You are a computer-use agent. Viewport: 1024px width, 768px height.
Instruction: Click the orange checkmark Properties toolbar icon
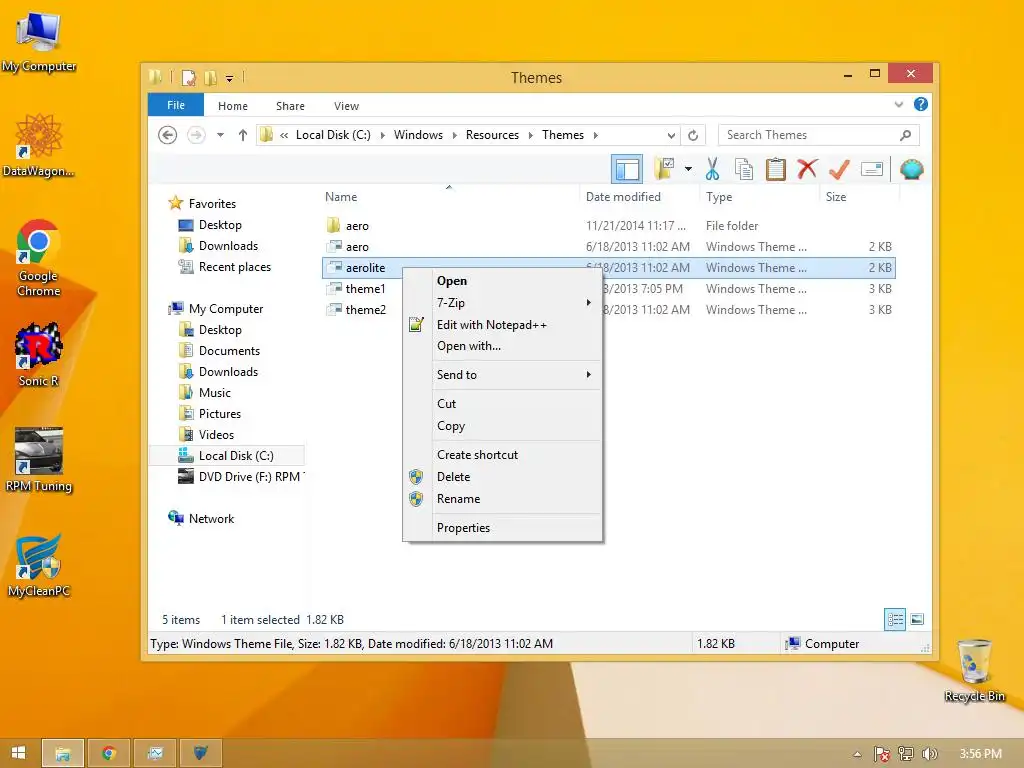tap(839, 169)
